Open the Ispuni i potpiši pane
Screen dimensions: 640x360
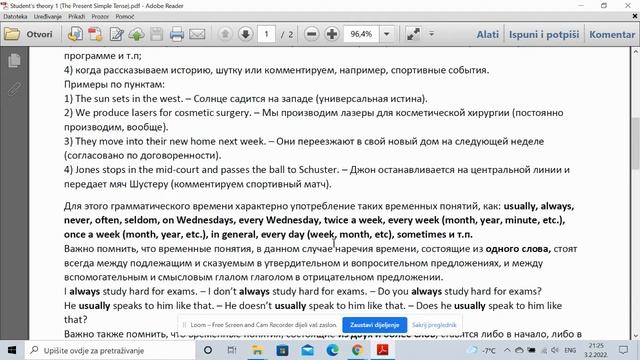pyautogui.click(x=544, y=34)
